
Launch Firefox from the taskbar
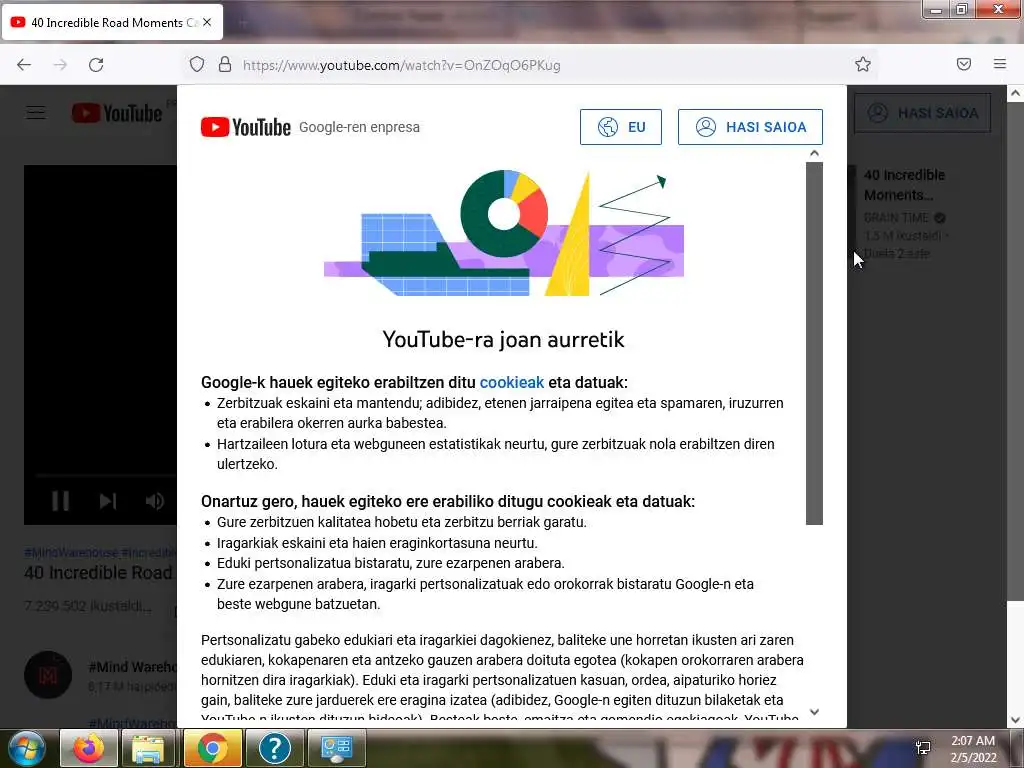(89, 748)
